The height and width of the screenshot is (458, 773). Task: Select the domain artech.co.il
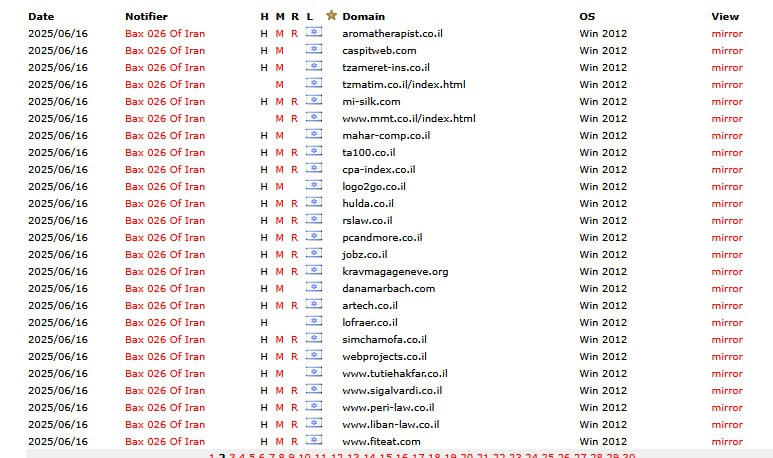370,305
